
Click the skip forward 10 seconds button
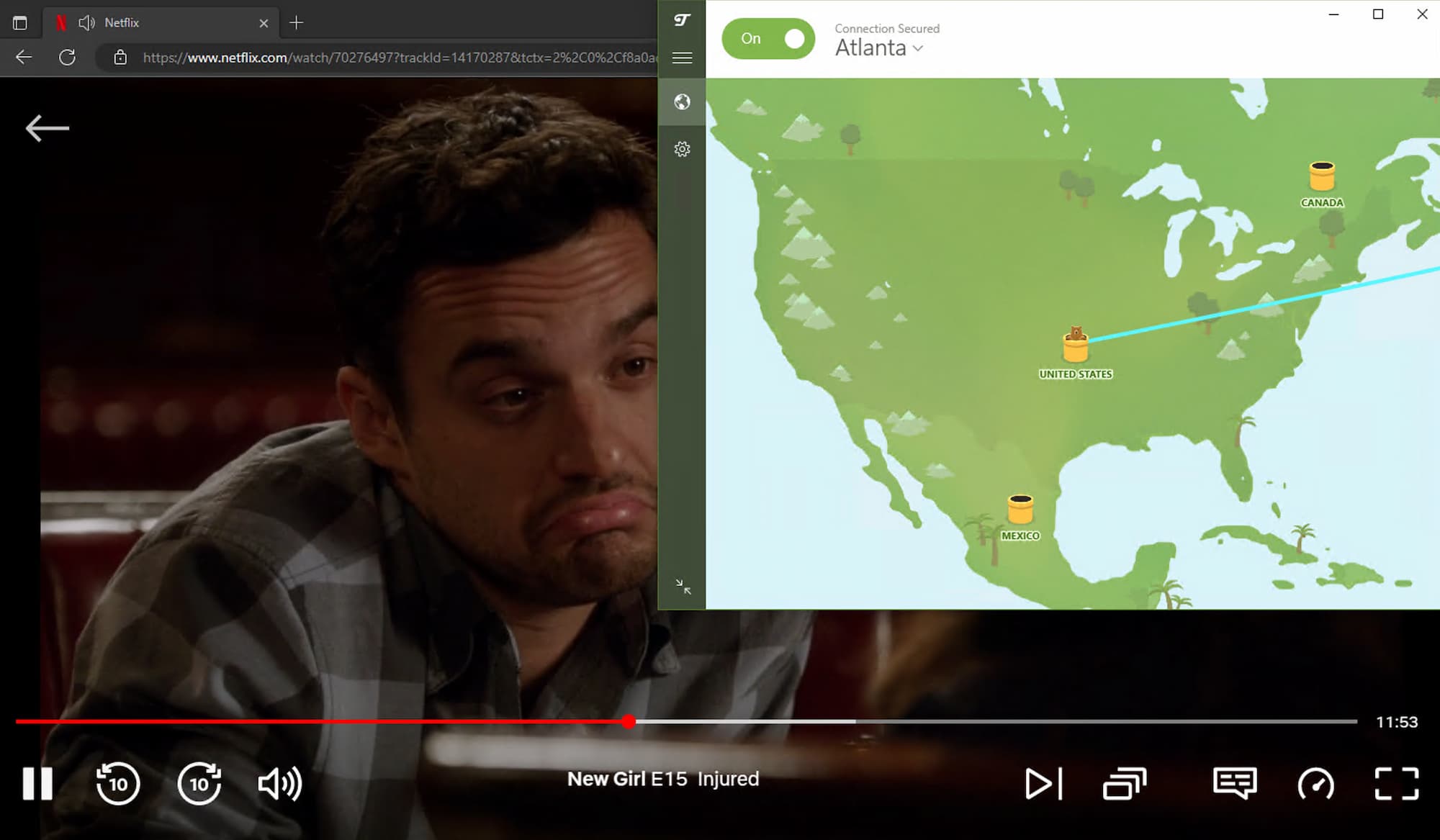coord(198,783)
